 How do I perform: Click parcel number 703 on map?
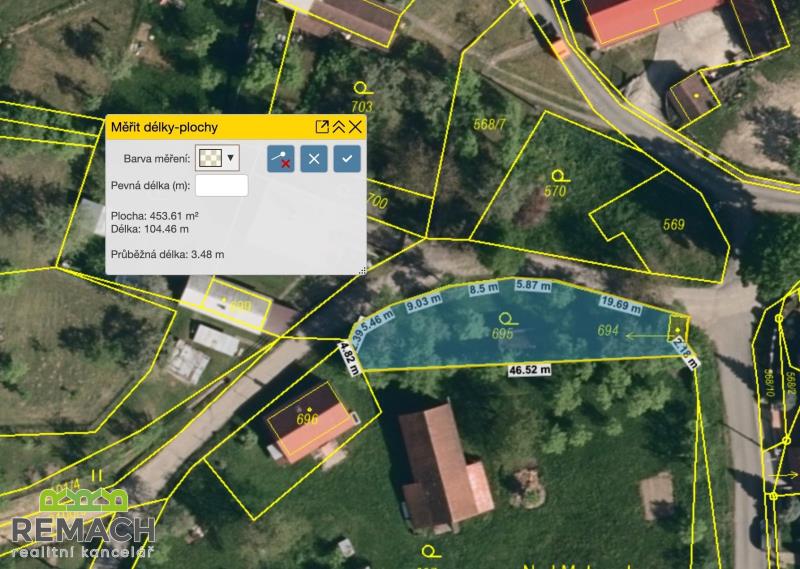tap(362, 106)
